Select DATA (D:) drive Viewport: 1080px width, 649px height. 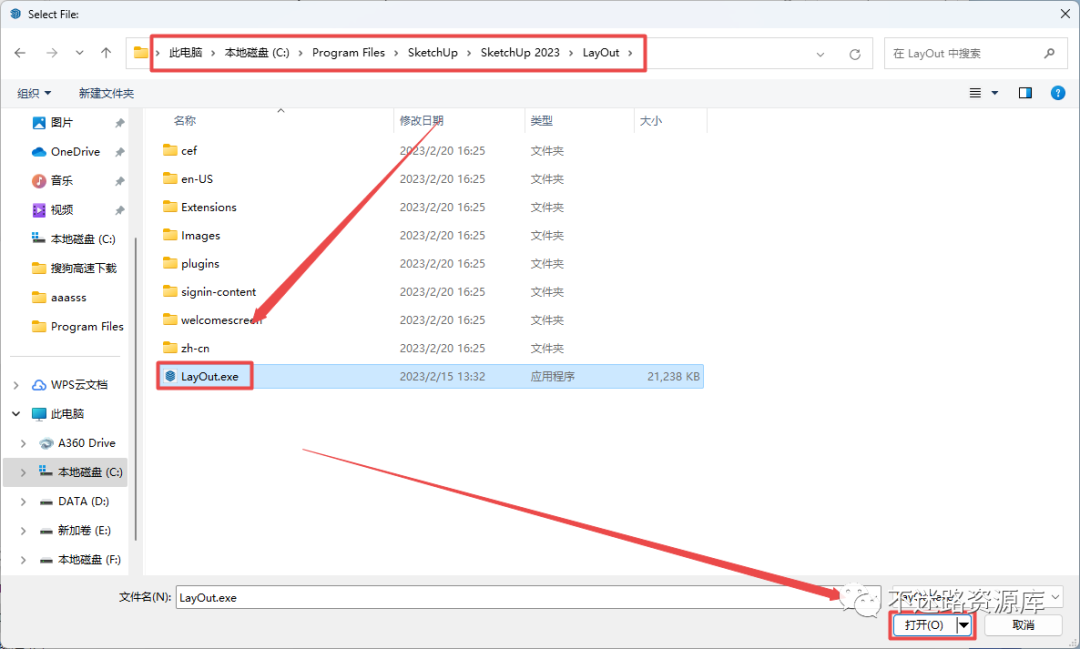(x=83, y=502)
